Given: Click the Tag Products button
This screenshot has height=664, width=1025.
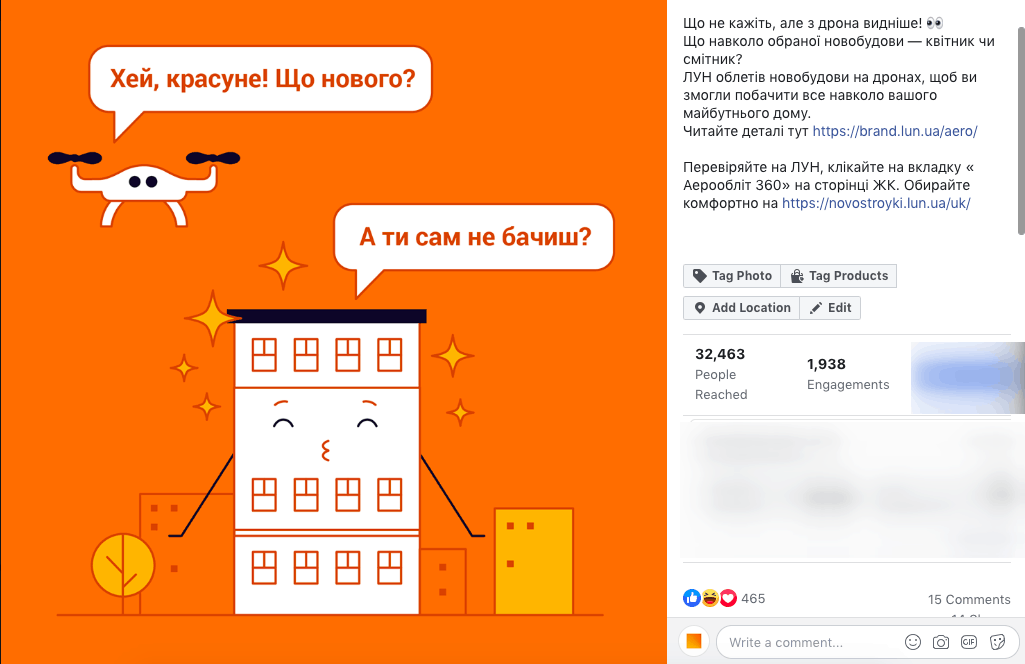Looking at the screenshot, I should (x=839, y=276).
